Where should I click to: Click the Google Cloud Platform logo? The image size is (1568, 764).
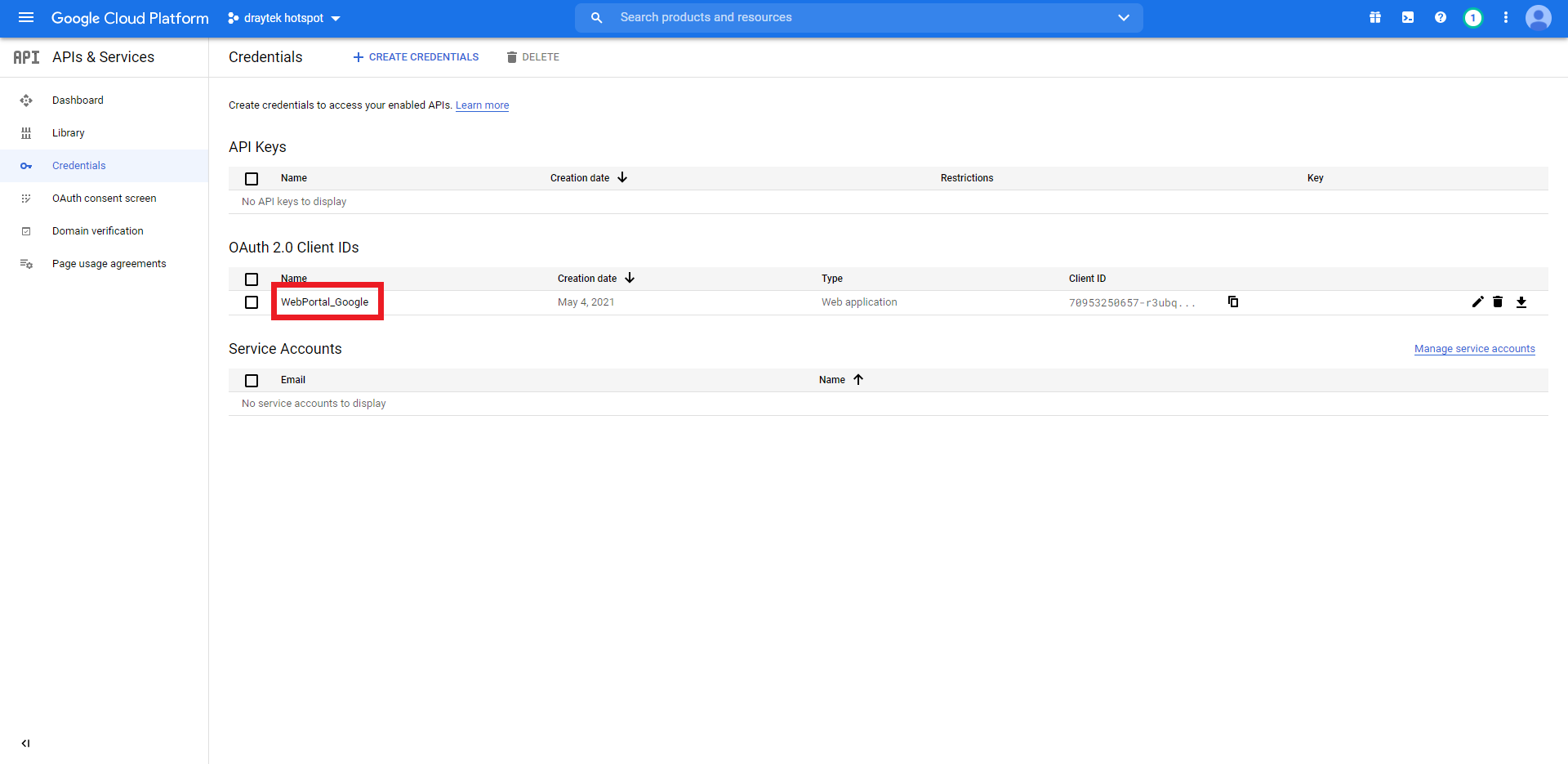pos(130,18)
